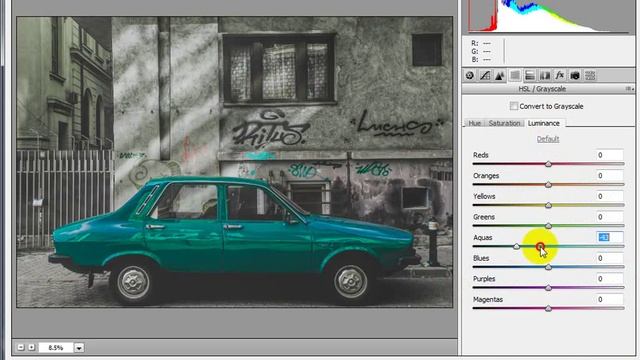Click the Reds label
This screenshot has height=360, width=640.
(481, 155)
